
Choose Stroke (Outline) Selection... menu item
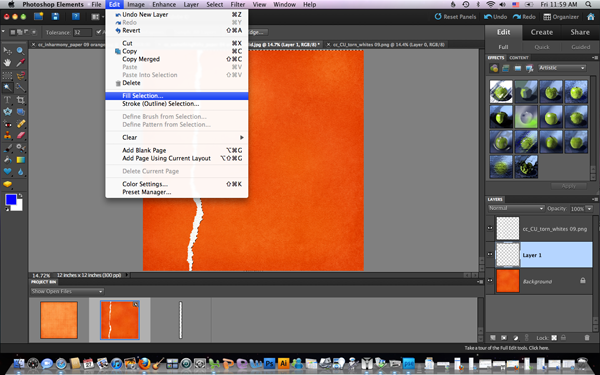point(177,104)
